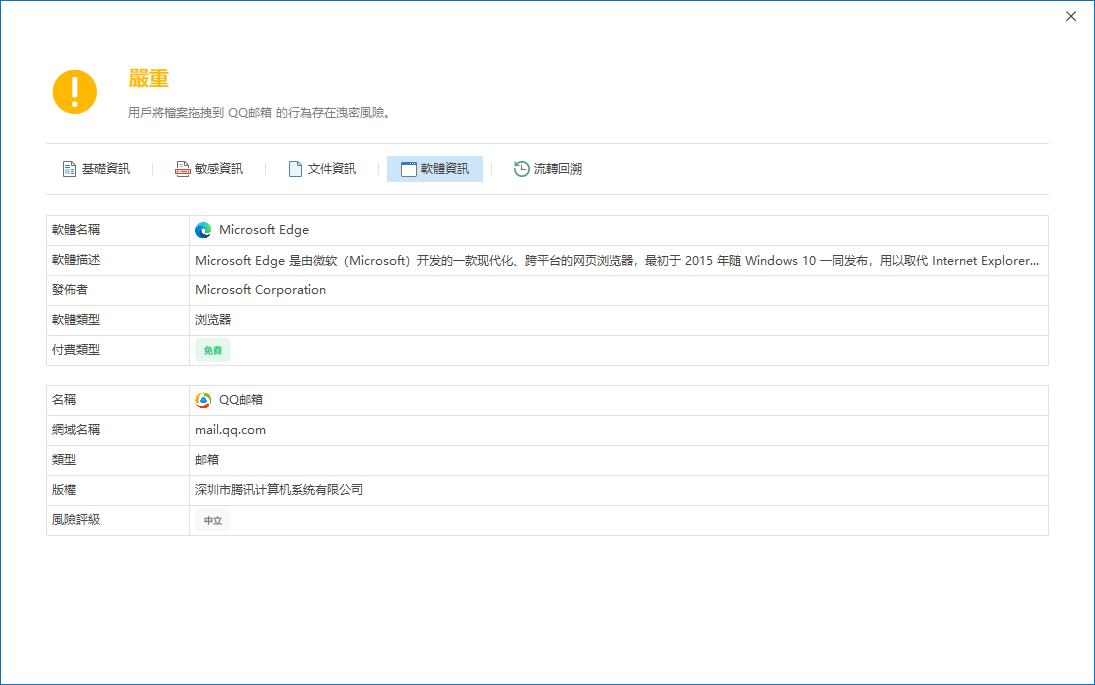Click the yellow severe warning icon
This screenshot has height=685, width=1095.
coord(74,92)
